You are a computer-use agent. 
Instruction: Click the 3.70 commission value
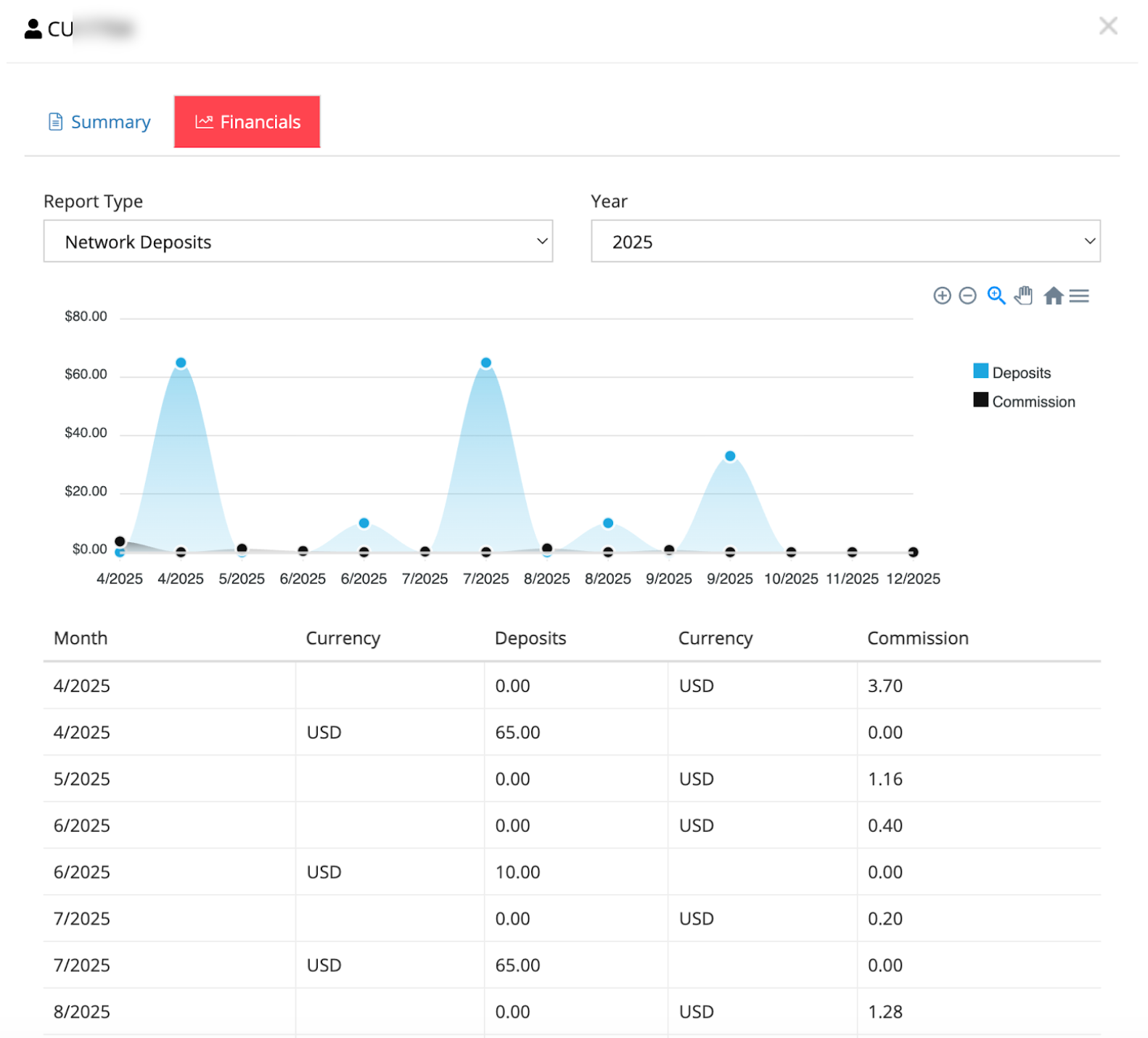[x=885, y=685]
